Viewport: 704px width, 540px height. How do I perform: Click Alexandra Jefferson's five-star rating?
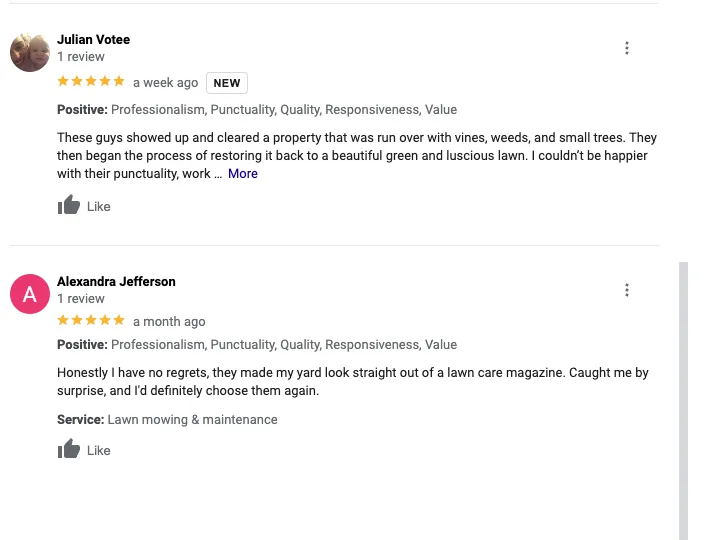(91, 321)
